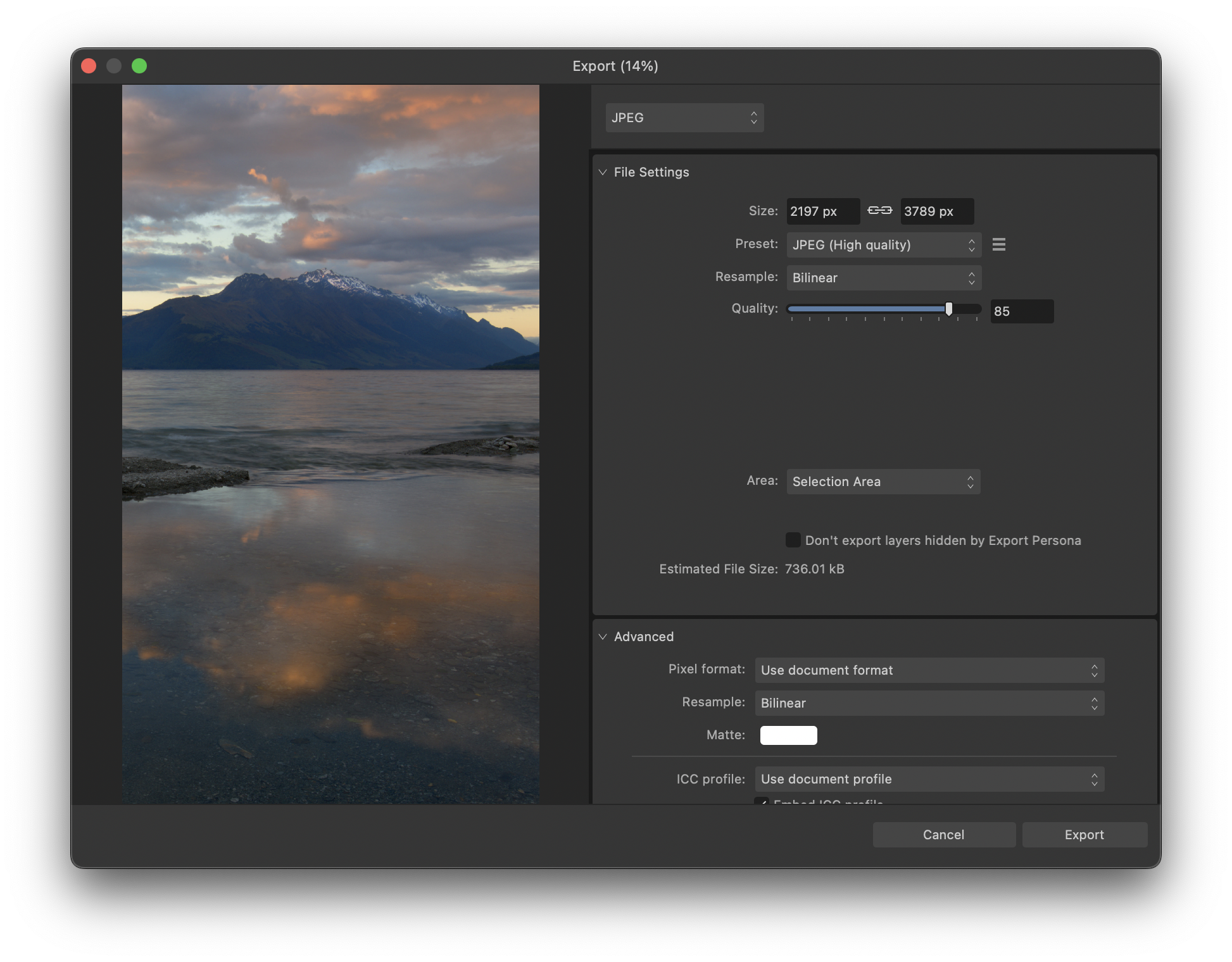Click the Cancel button
The width and height of the screenshot is (1232, 962).
943,835
